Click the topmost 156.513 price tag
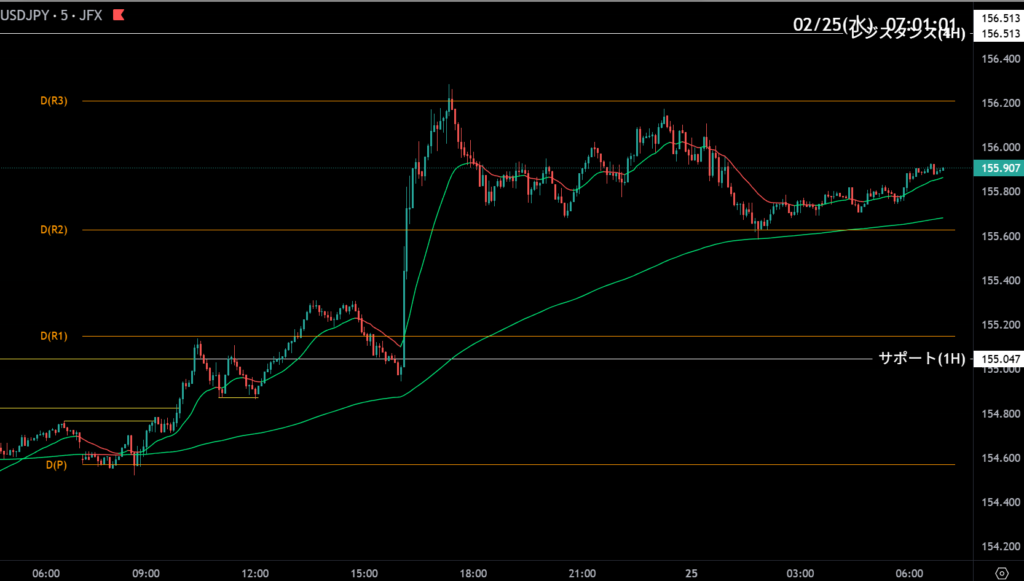The image size is (1024, 581). point(999,19)
